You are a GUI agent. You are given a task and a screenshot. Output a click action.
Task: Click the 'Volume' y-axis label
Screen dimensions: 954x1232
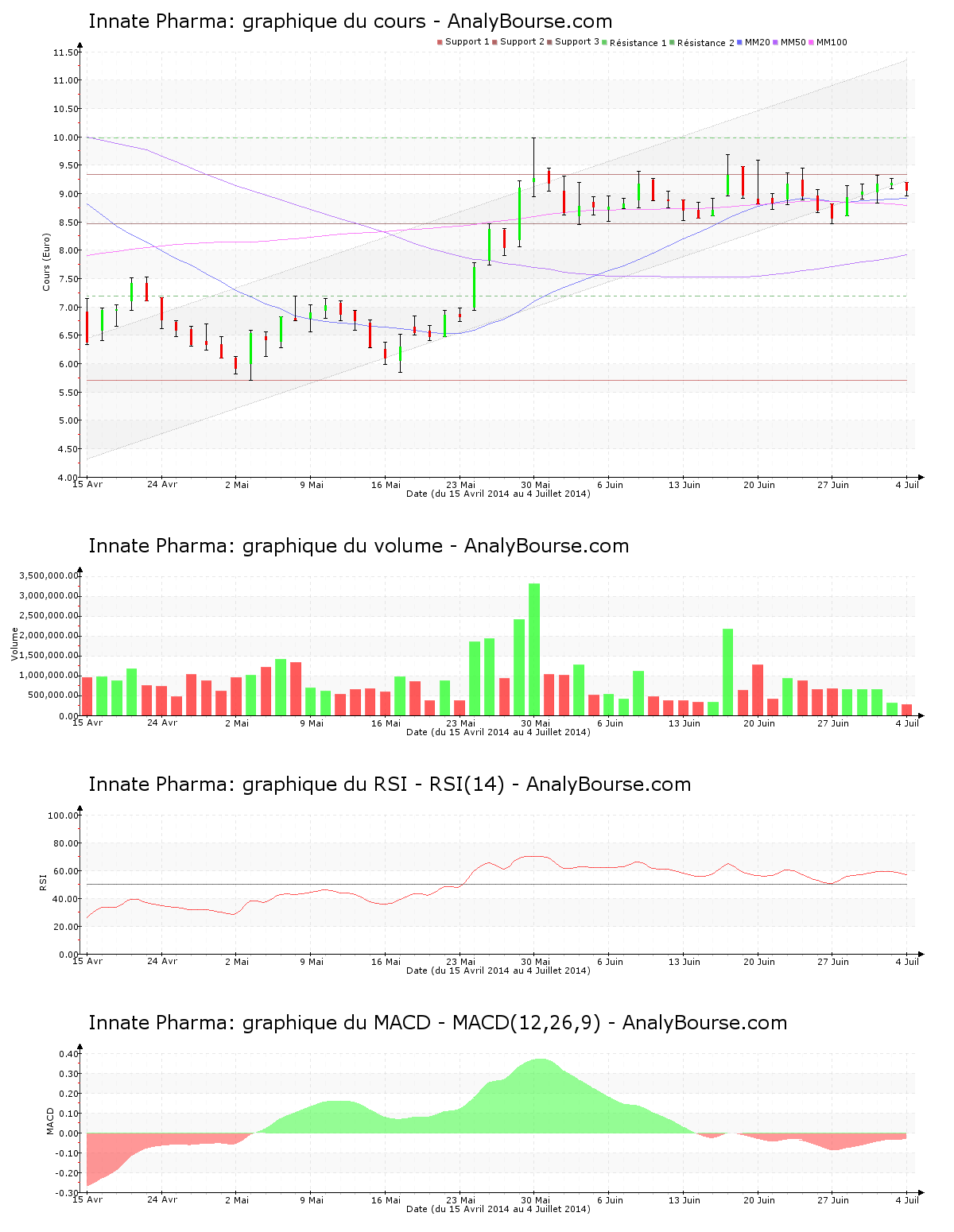[14, 644]
